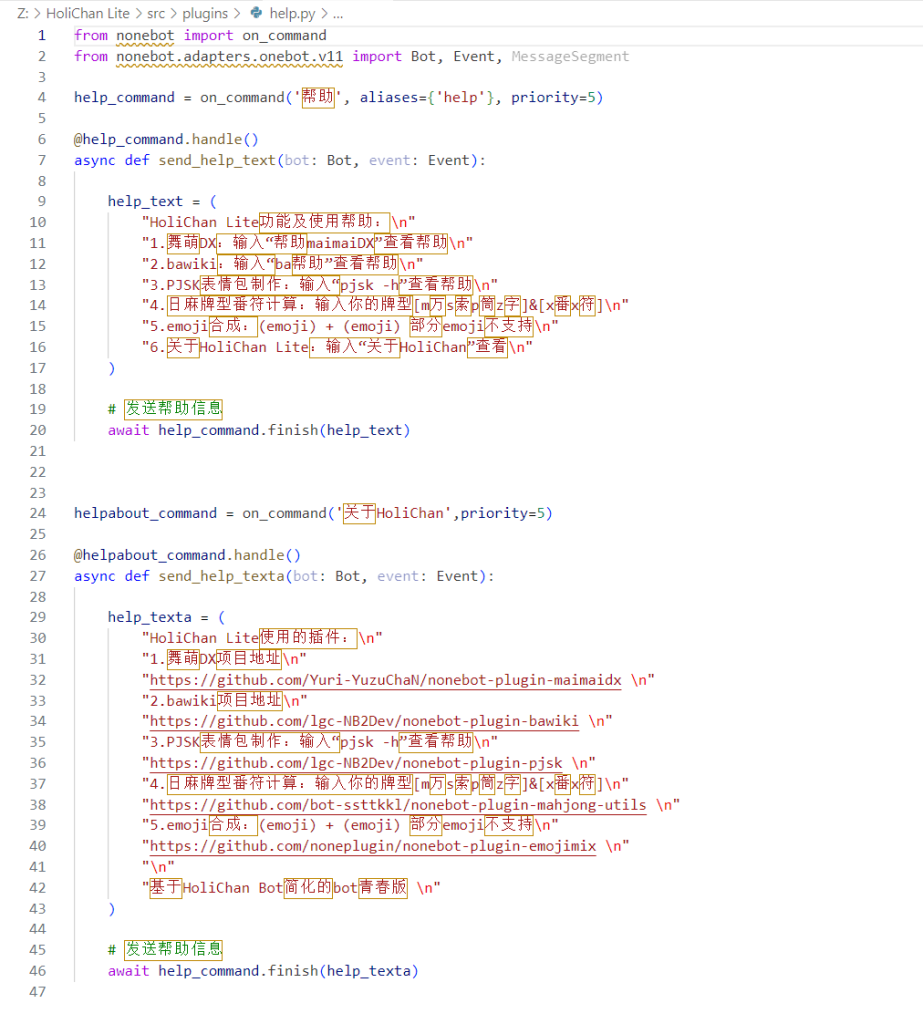Click 'nonebot.adapters.onebot.v11' module name
This screenshot has height=1024, width=923.
pos(229,56)
